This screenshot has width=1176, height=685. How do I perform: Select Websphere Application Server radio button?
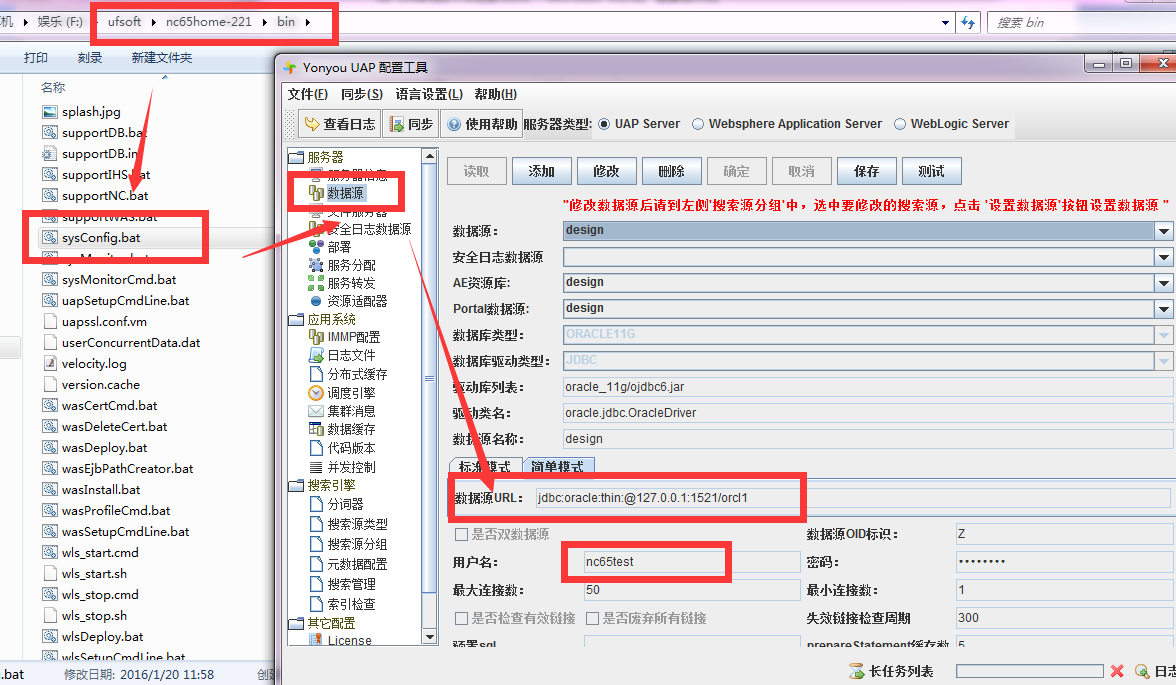click(x=698, y=125)
